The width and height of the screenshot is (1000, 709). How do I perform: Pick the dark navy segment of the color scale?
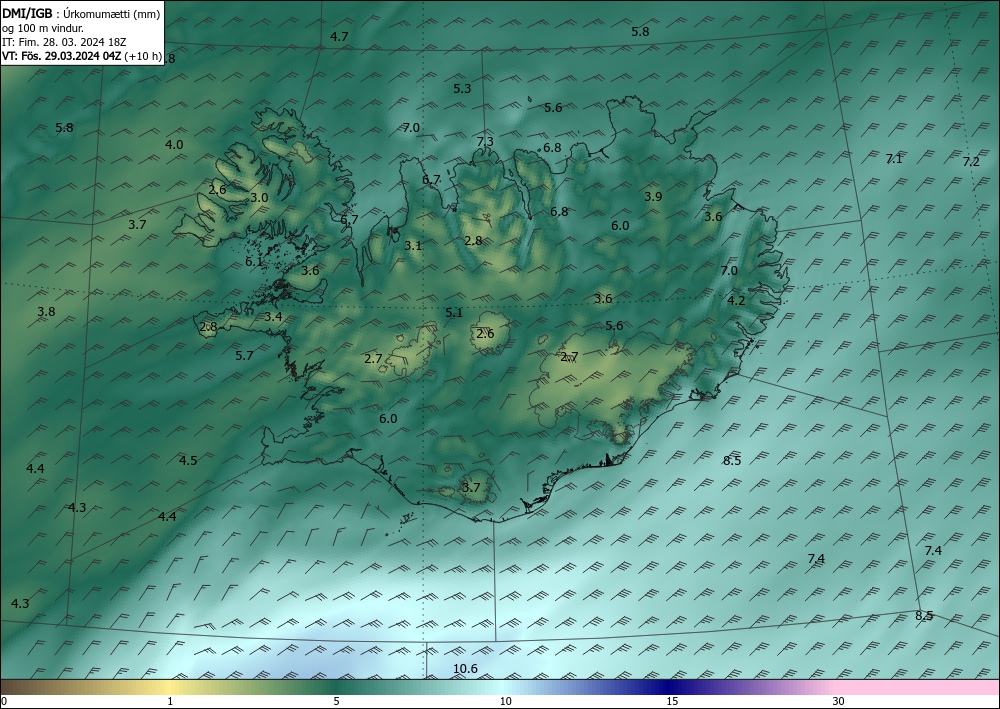tap(670, 687)
